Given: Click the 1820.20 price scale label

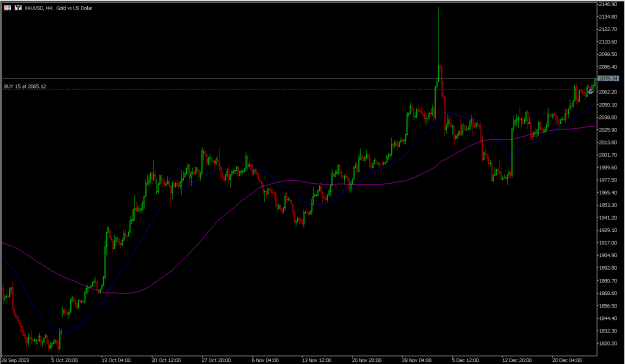Looking at the screenshot, I should [608, 343].
